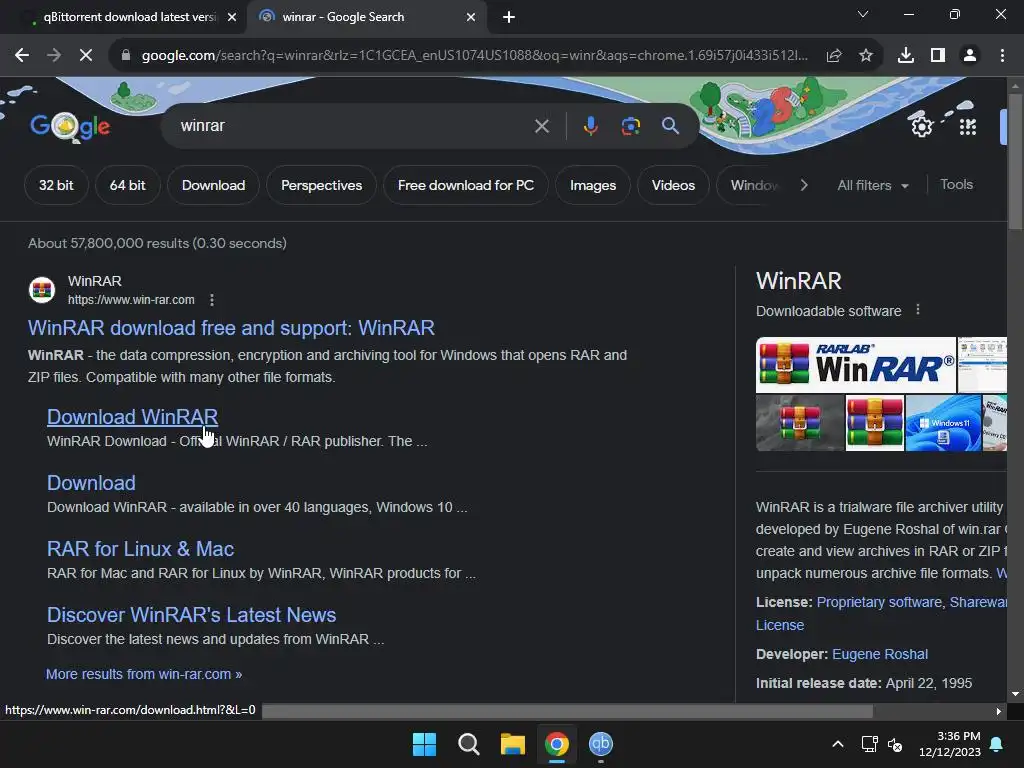Screen dimensions: 1024x768
Task: Go back to the previous page
Action: click(x=22, y=56)
